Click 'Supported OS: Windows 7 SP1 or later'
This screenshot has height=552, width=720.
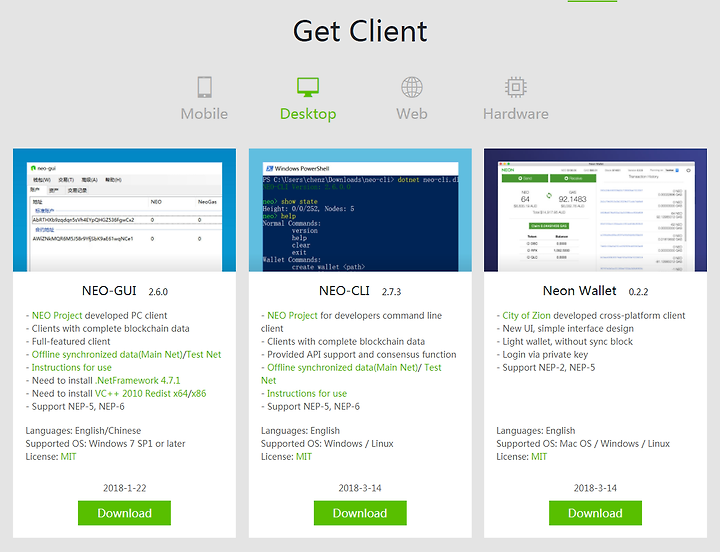(105, 444)
